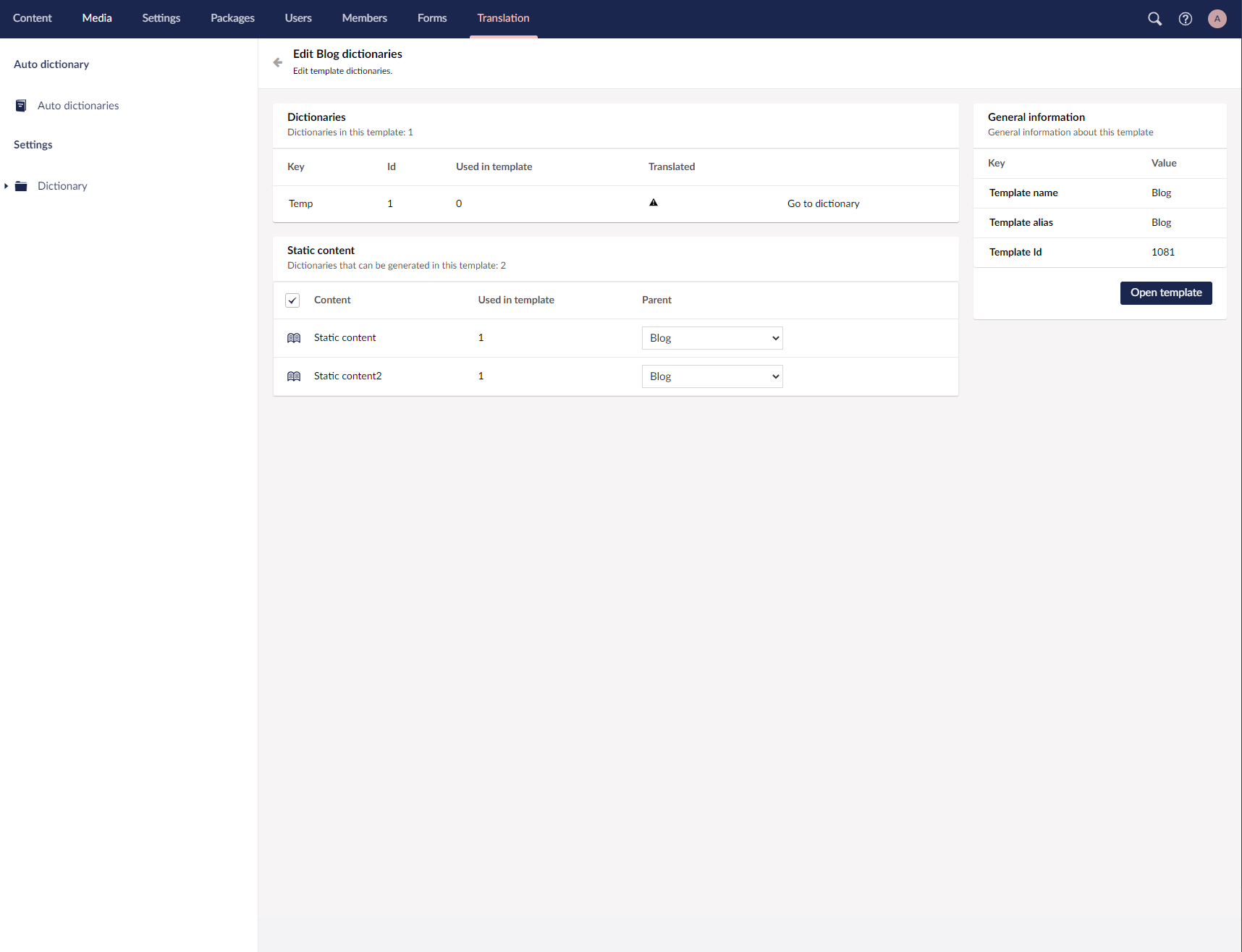Click the Auto dictionaries book icon
1242x952 pixels.
(x=21, y=106)
